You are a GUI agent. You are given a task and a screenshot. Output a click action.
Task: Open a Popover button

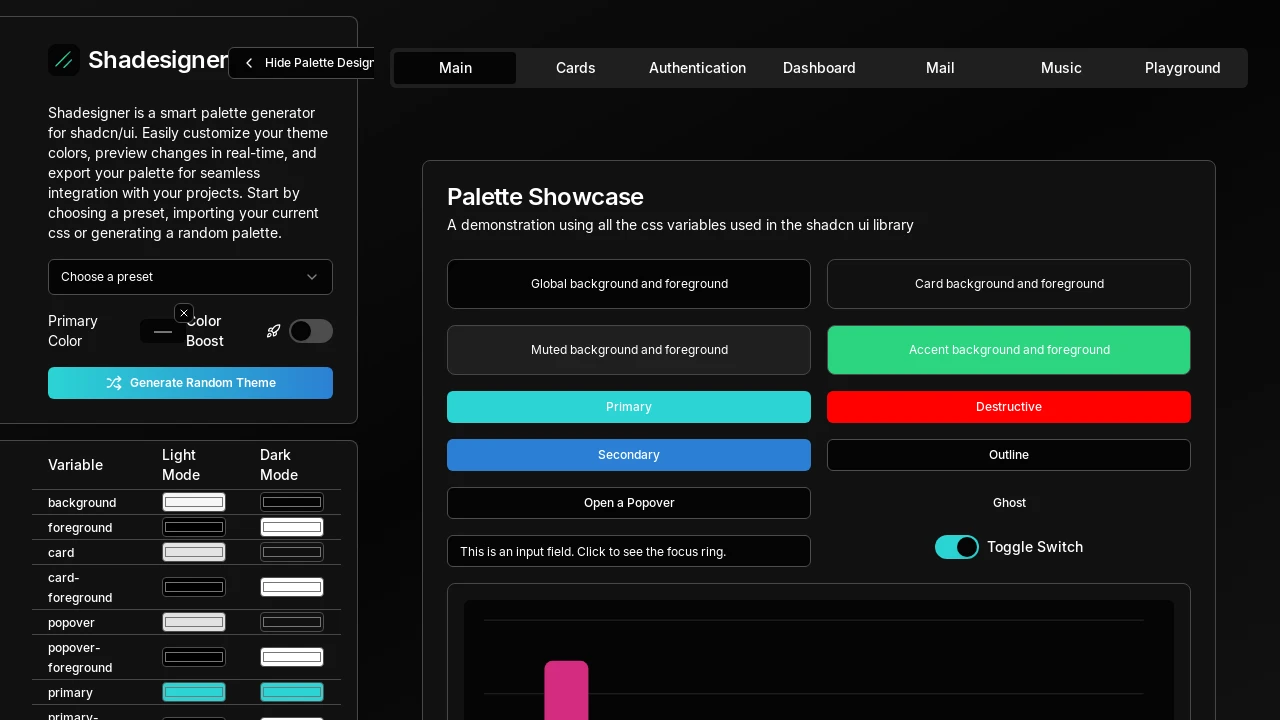(629, 503)
